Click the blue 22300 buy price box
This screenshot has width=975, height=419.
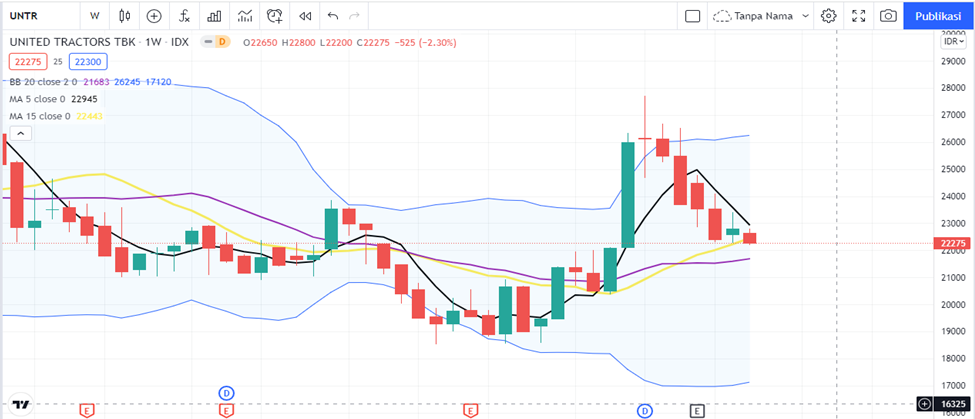88,62
